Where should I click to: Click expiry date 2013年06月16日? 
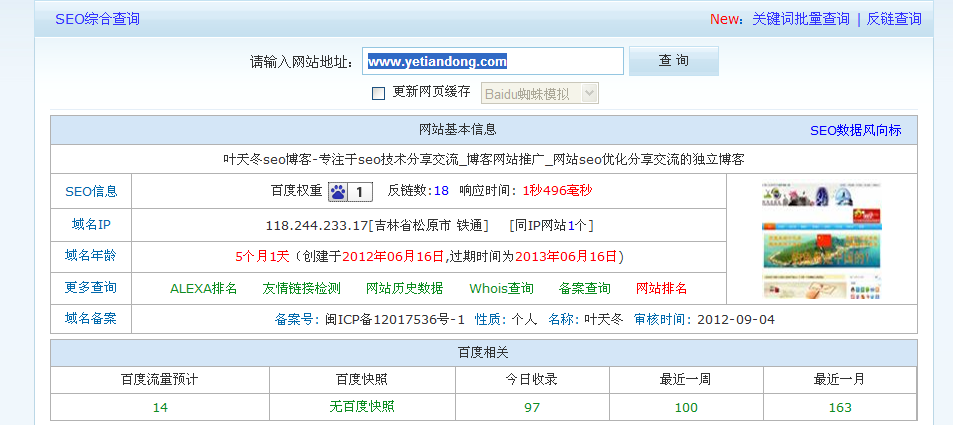[566, 257]
